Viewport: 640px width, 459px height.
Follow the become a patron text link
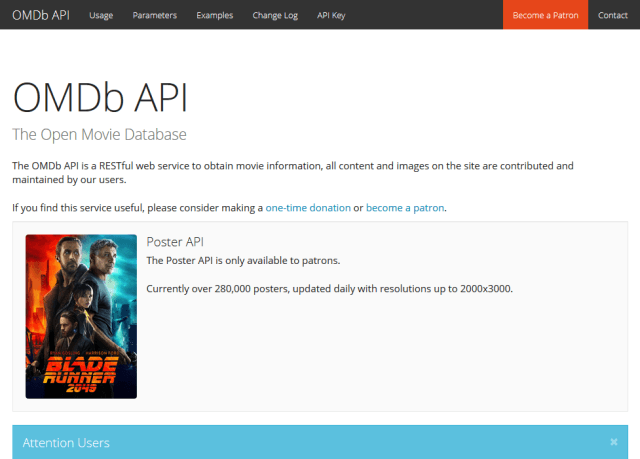(405, 208)
